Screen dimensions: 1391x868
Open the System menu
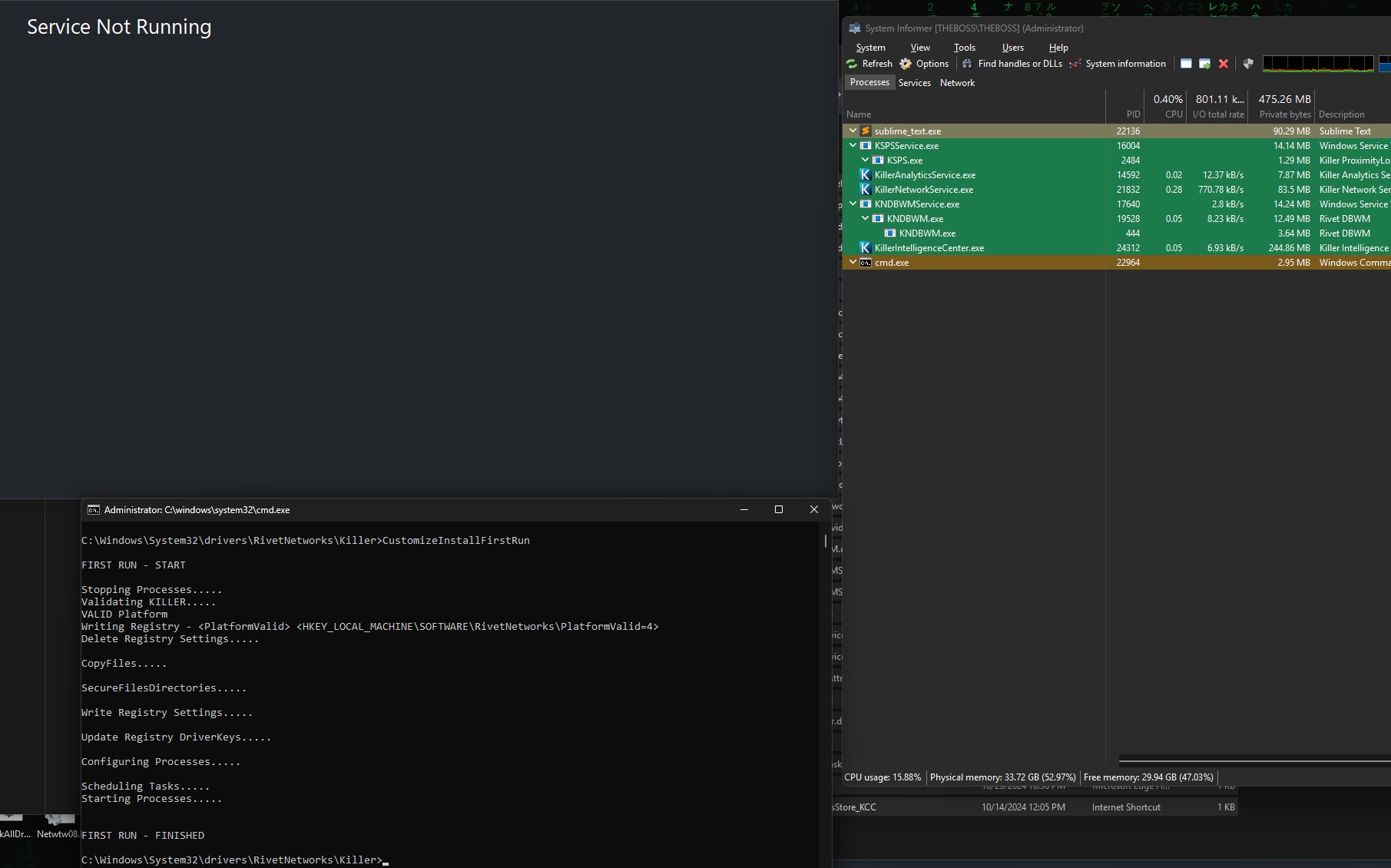[870, 48]
